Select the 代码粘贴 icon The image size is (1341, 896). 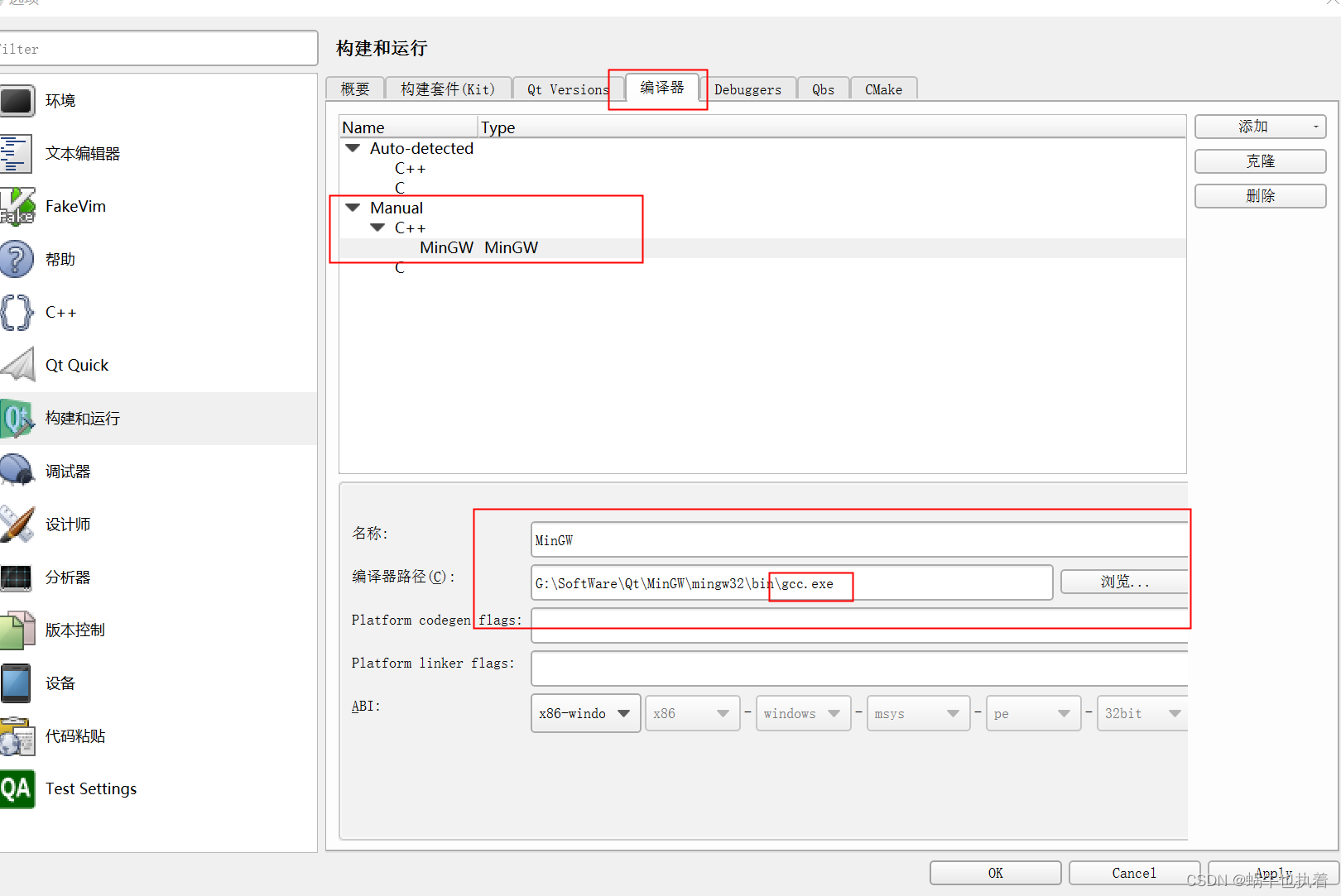click(17, 736)
